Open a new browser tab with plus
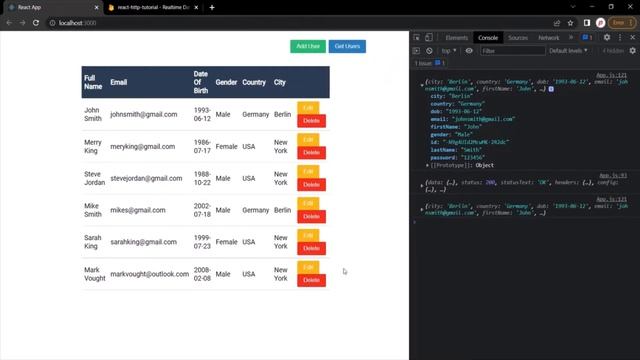The height and width of the screenshot is (360, 640). (212, 7)
